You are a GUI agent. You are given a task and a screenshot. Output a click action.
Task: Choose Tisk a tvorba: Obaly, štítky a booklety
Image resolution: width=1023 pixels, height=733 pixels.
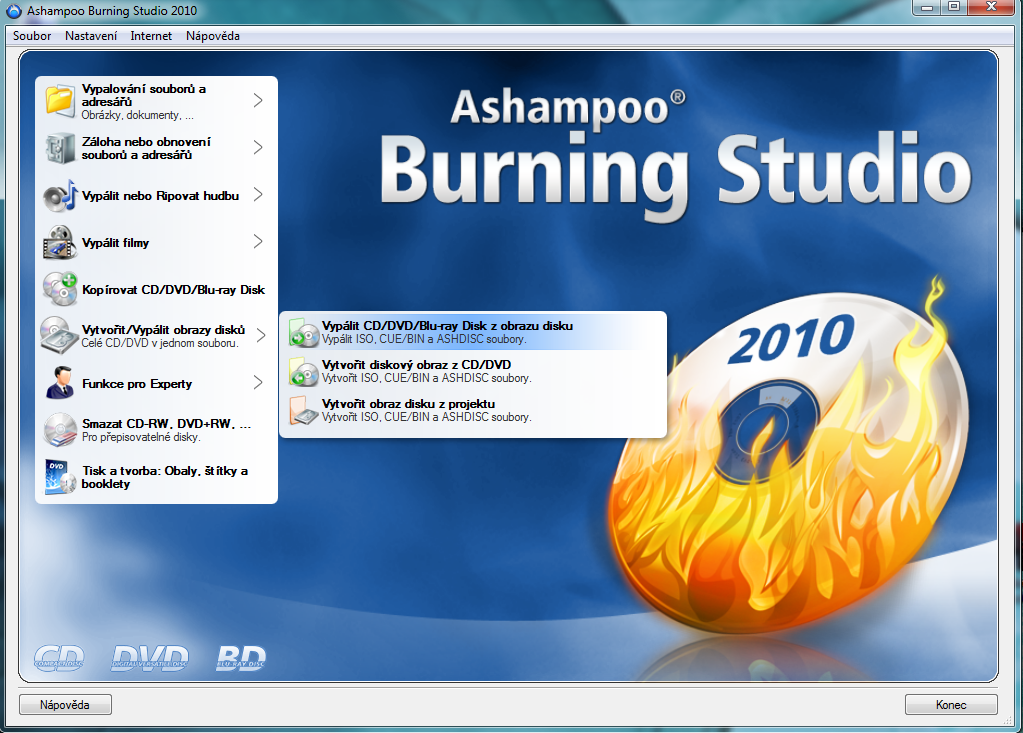[x=156, y=477]
